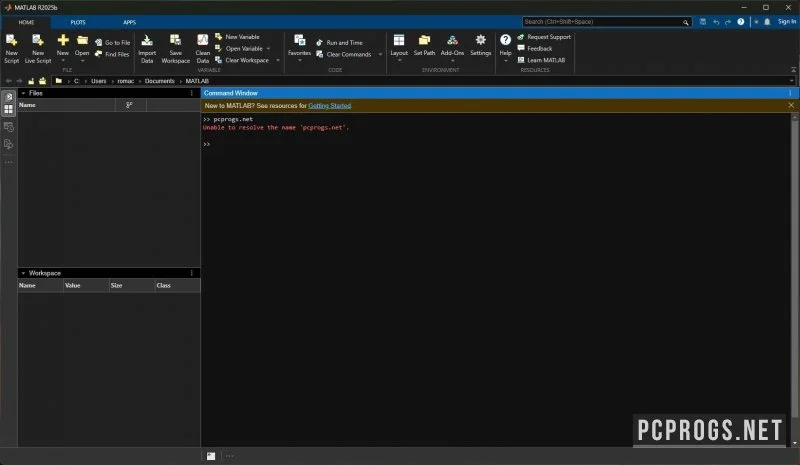Click the save icon beside search box

(703, 22)
